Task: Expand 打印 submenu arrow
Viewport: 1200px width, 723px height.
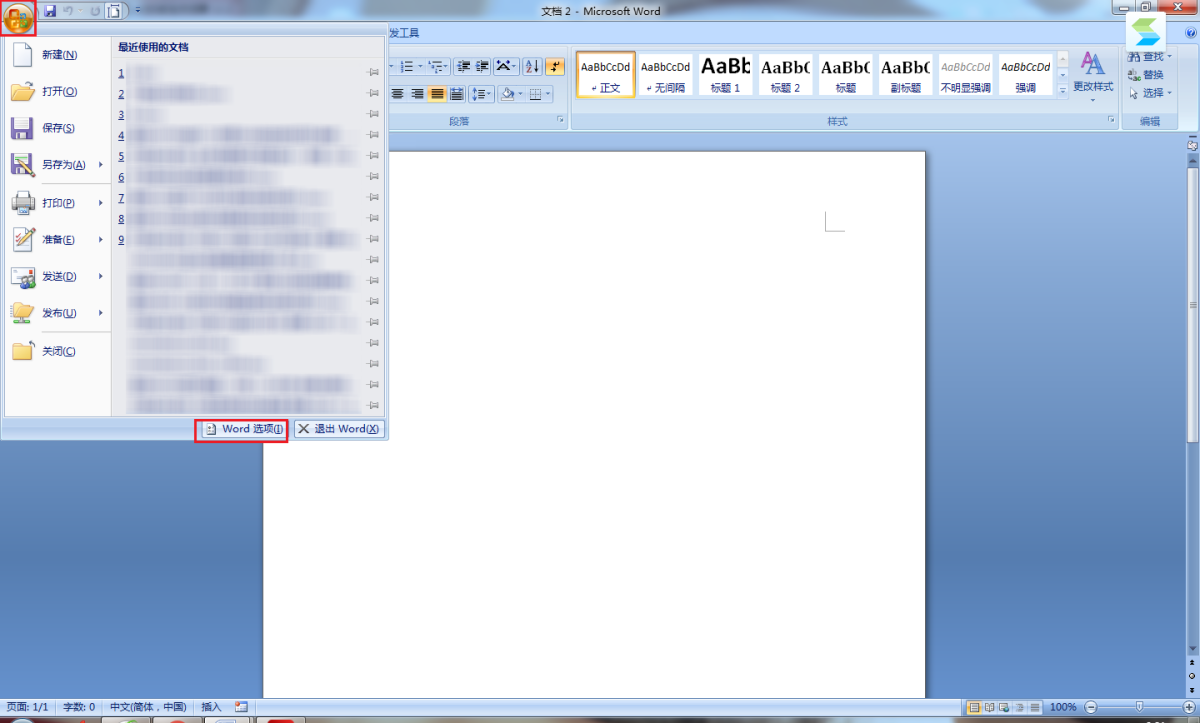Action: point(101,203)
